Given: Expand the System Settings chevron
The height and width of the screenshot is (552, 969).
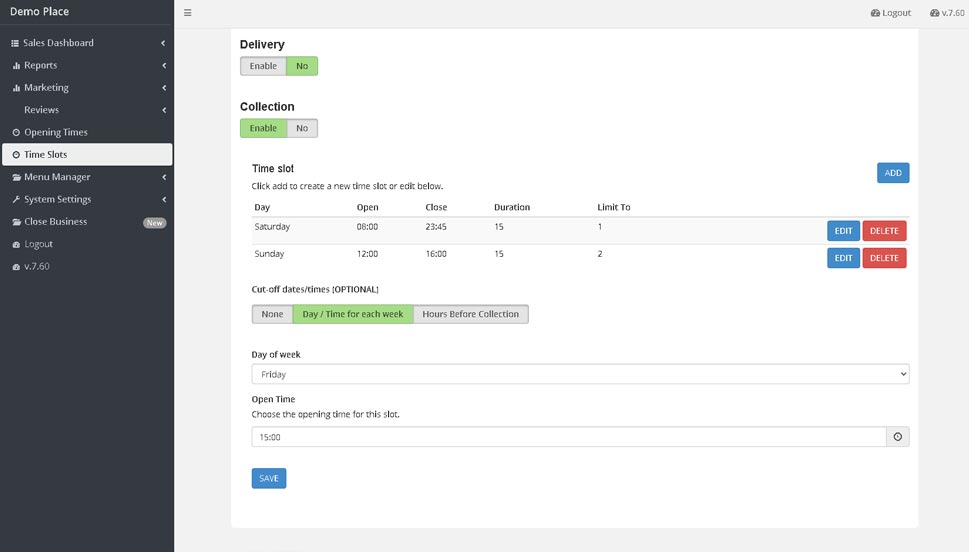Looking at the screenshot, I should tap(164, 200).
